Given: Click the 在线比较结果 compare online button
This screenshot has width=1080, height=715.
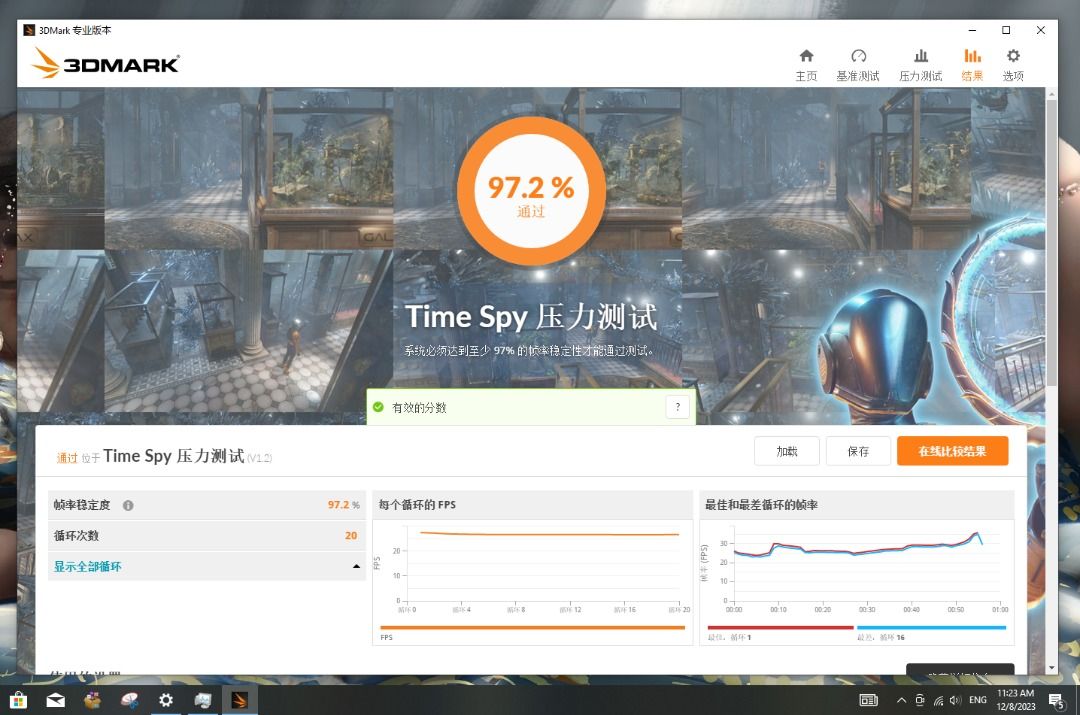Looking at the screenshot, I should (x=953, y=451).
